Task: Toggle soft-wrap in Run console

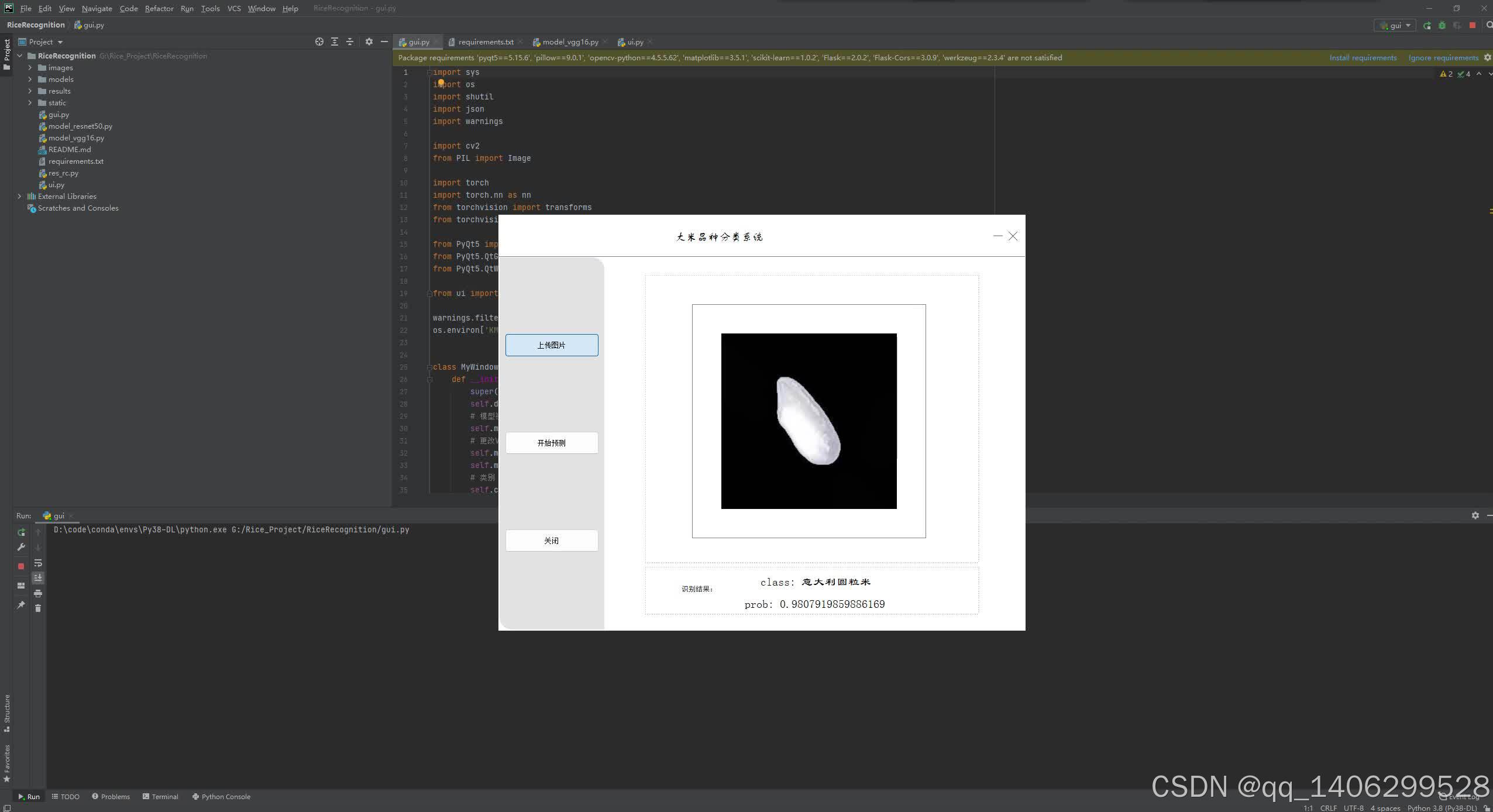Action: point(38,563)
